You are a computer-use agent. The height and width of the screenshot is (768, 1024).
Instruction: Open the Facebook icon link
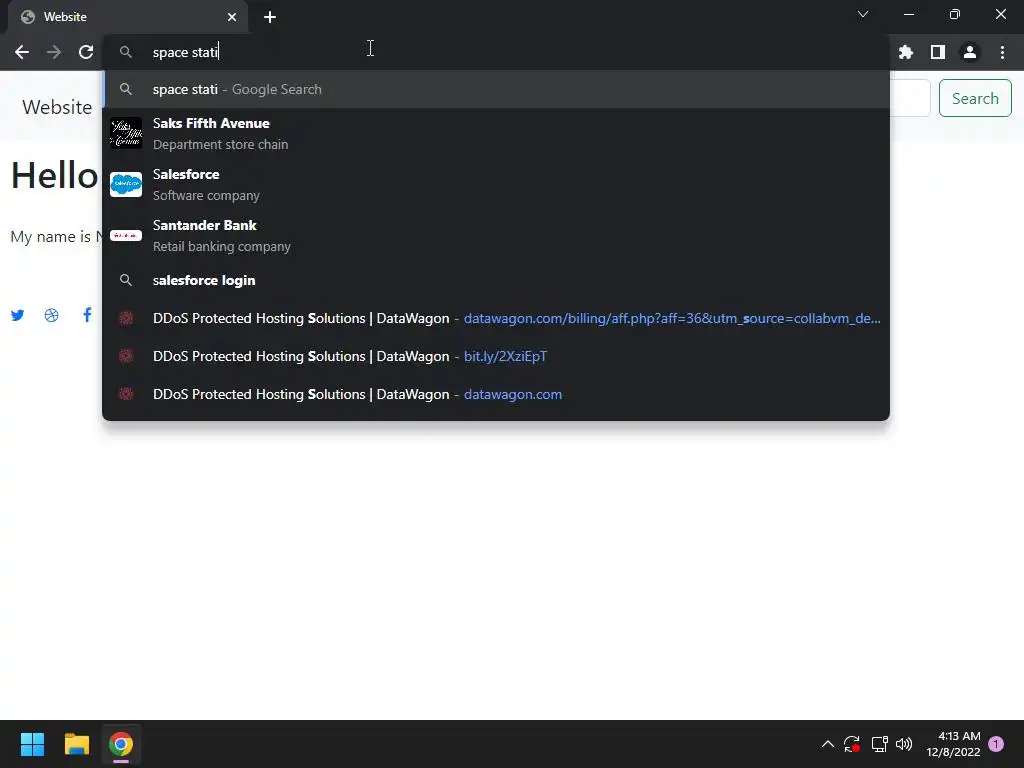click(87, 315)
